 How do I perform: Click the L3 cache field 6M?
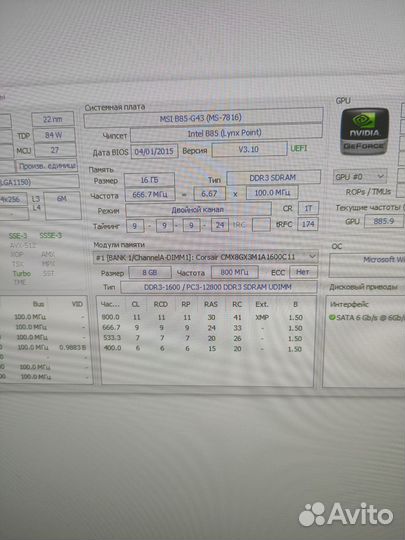tap(63, 206)
